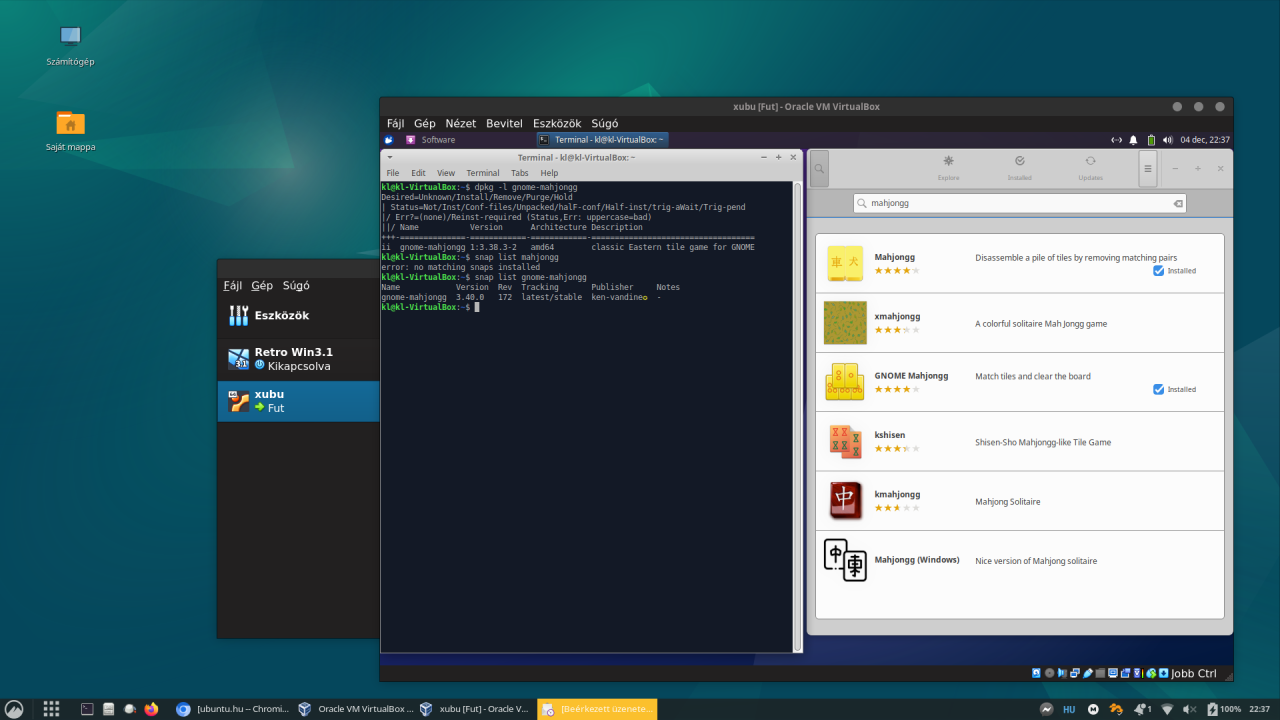Click VM display indicator
The image size is (1280, 720).
click(x=1113, y=673)
